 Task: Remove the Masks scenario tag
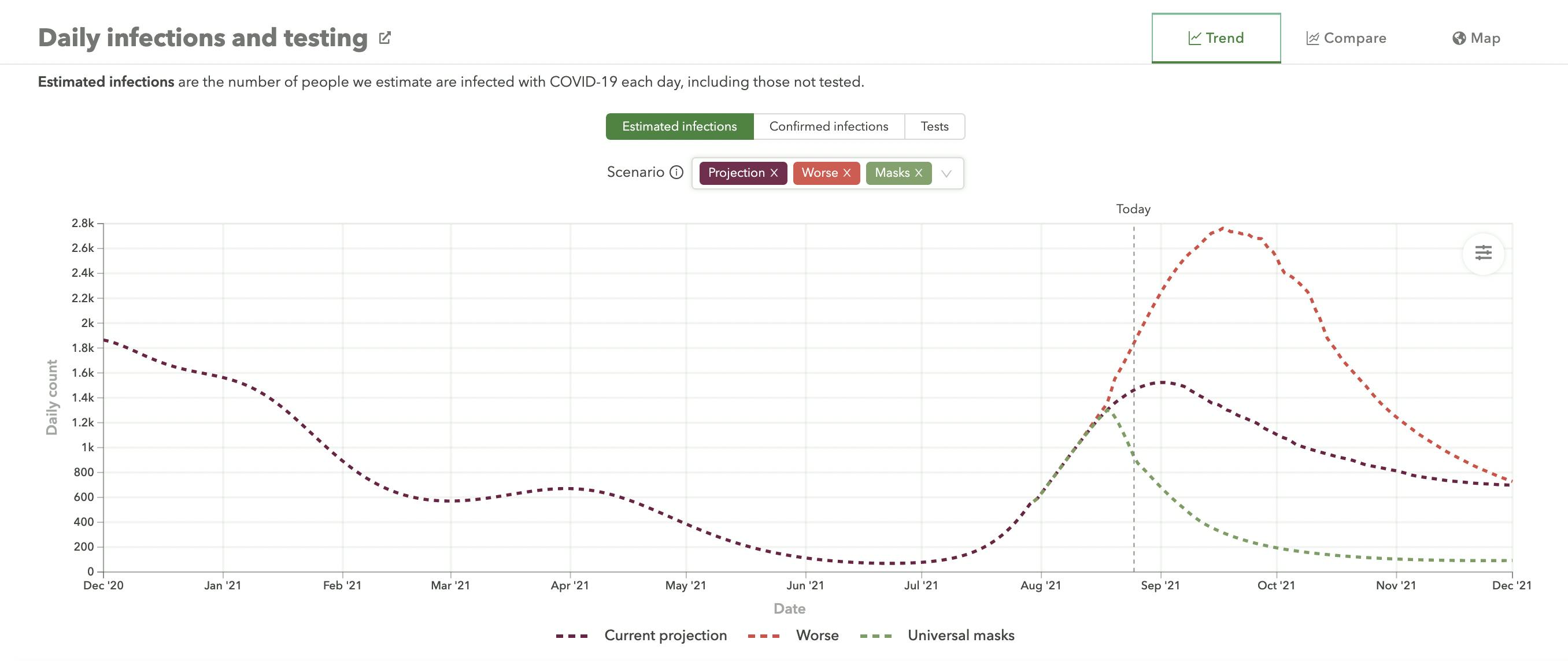point(919,173)
